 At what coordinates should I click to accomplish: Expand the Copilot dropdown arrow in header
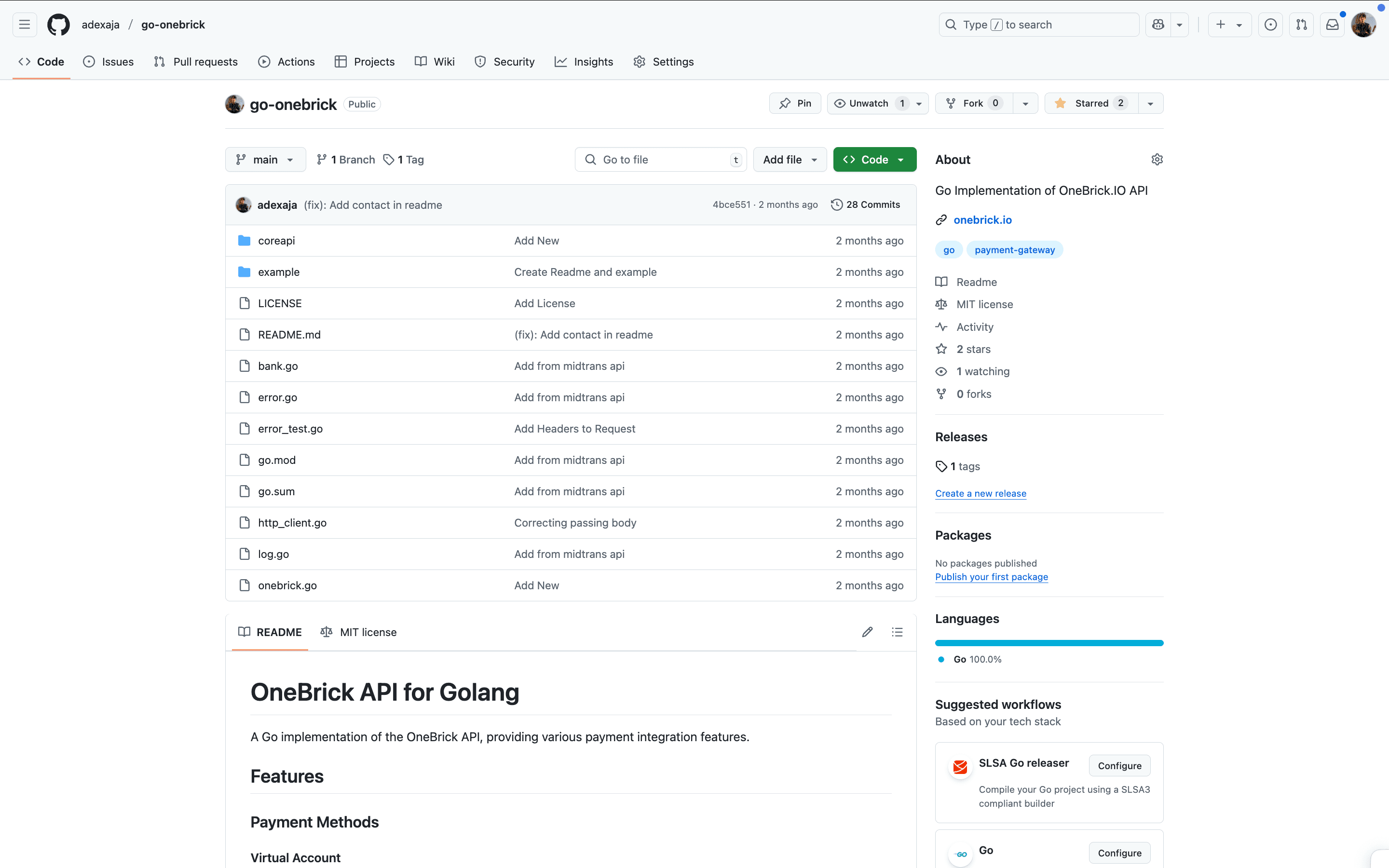point(1179,25)
